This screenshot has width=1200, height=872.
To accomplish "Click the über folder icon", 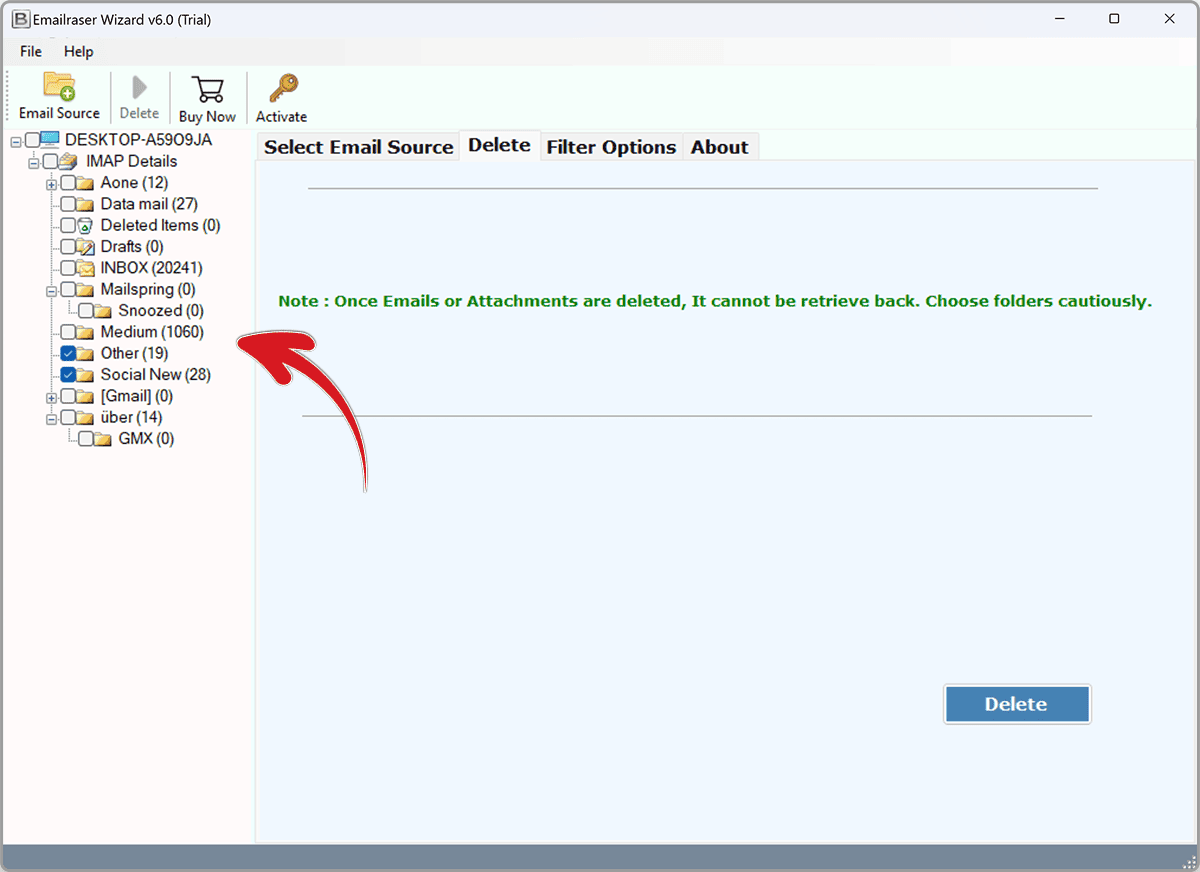I will coord(87,417).
